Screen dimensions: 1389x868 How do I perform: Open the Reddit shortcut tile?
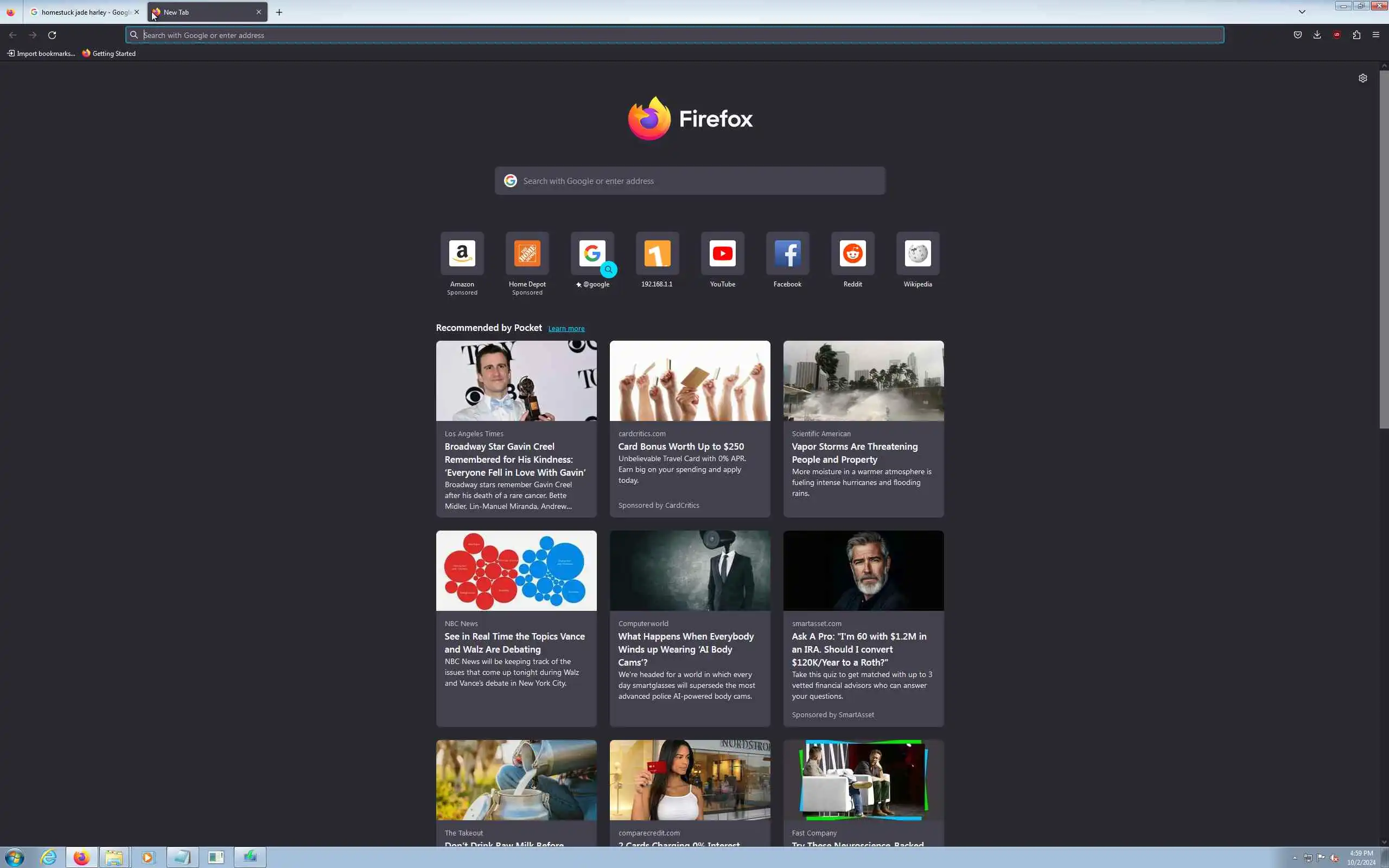[x=852, y=254]
